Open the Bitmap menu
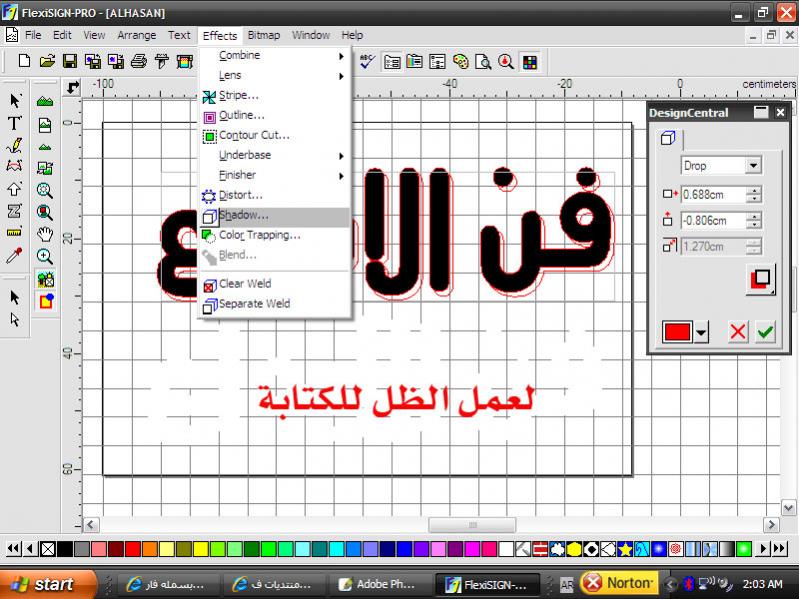Viewport: 799px width, 599px height. click(x=264, y=35)
